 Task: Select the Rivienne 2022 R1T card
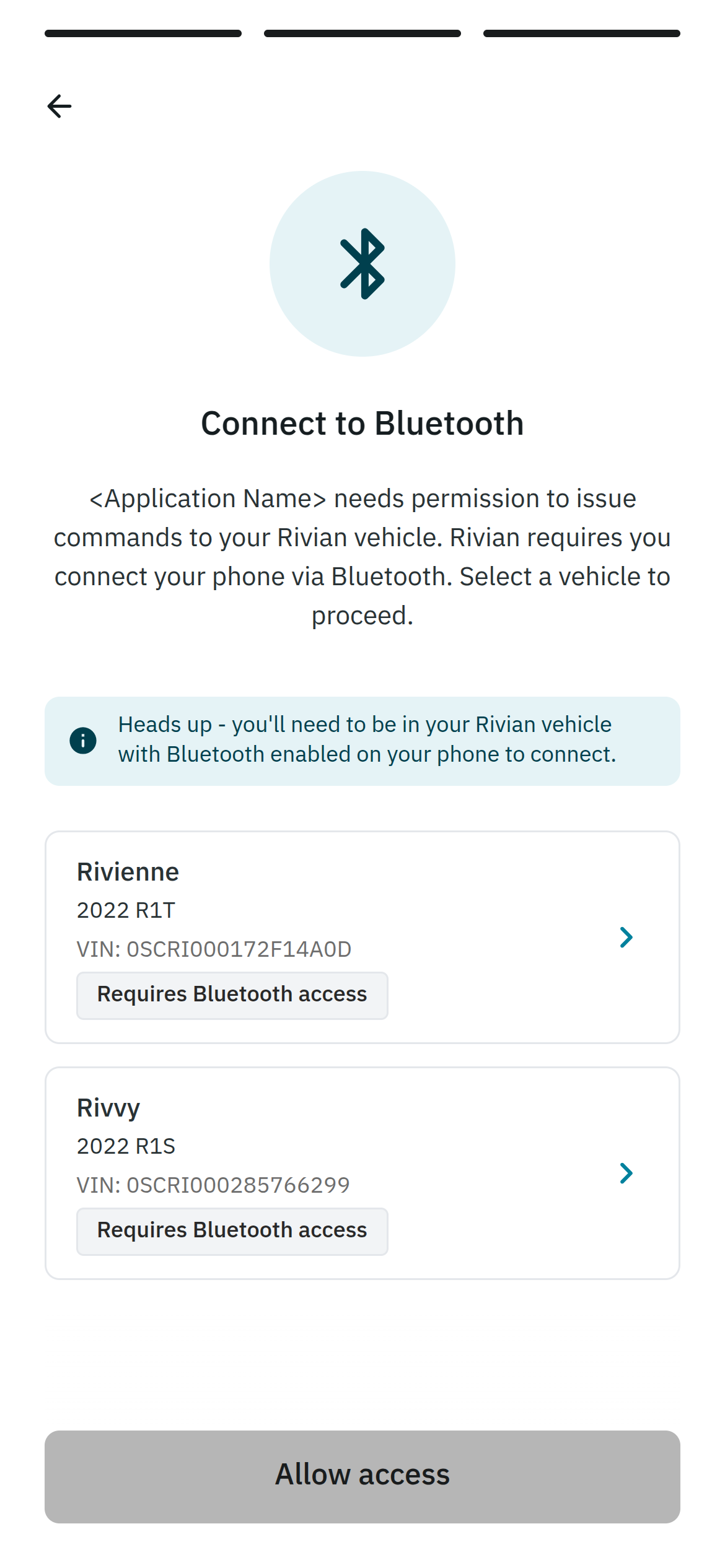[x=362, y=937]
